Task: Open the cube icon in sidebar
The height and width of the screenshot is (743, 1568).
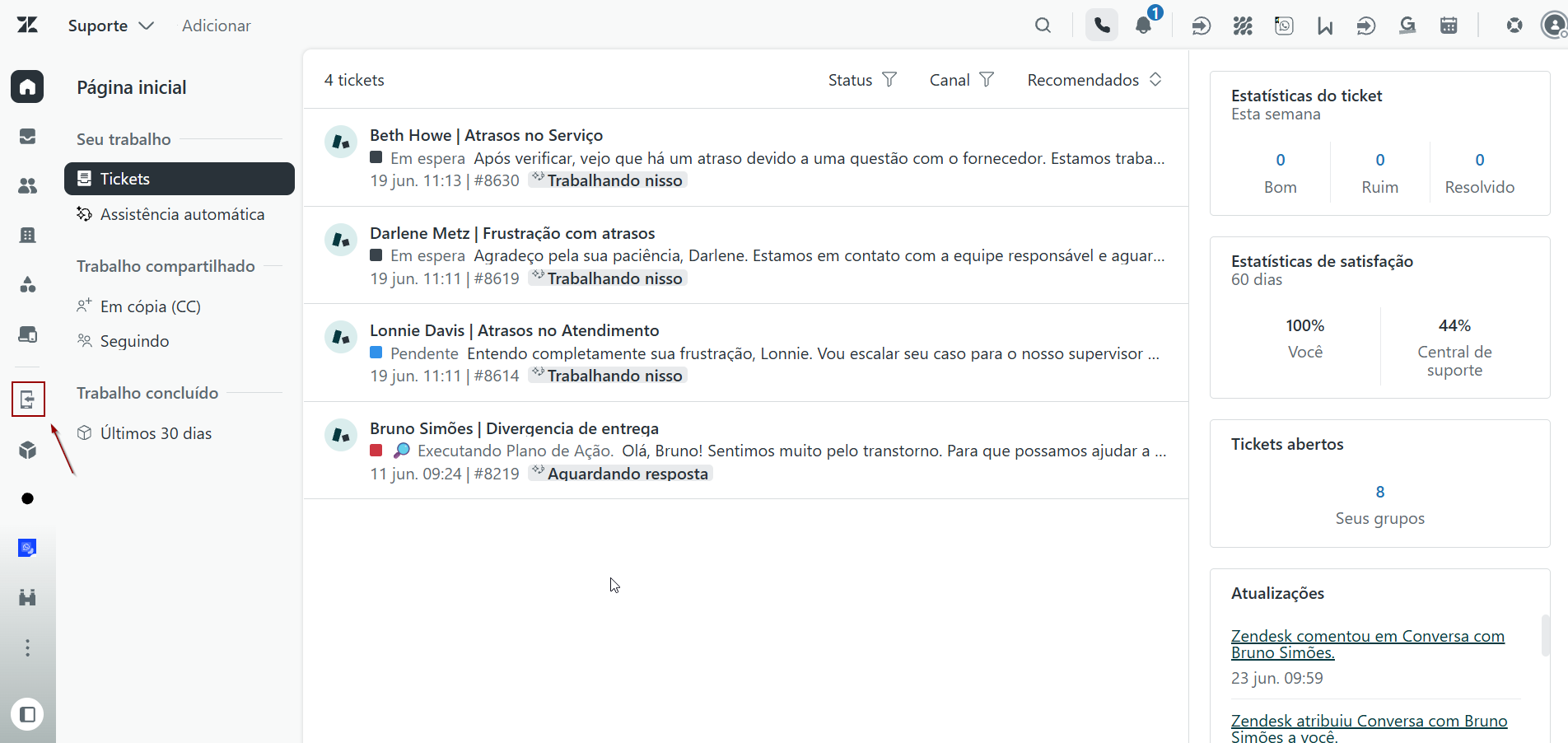Action: coord(27,450)
